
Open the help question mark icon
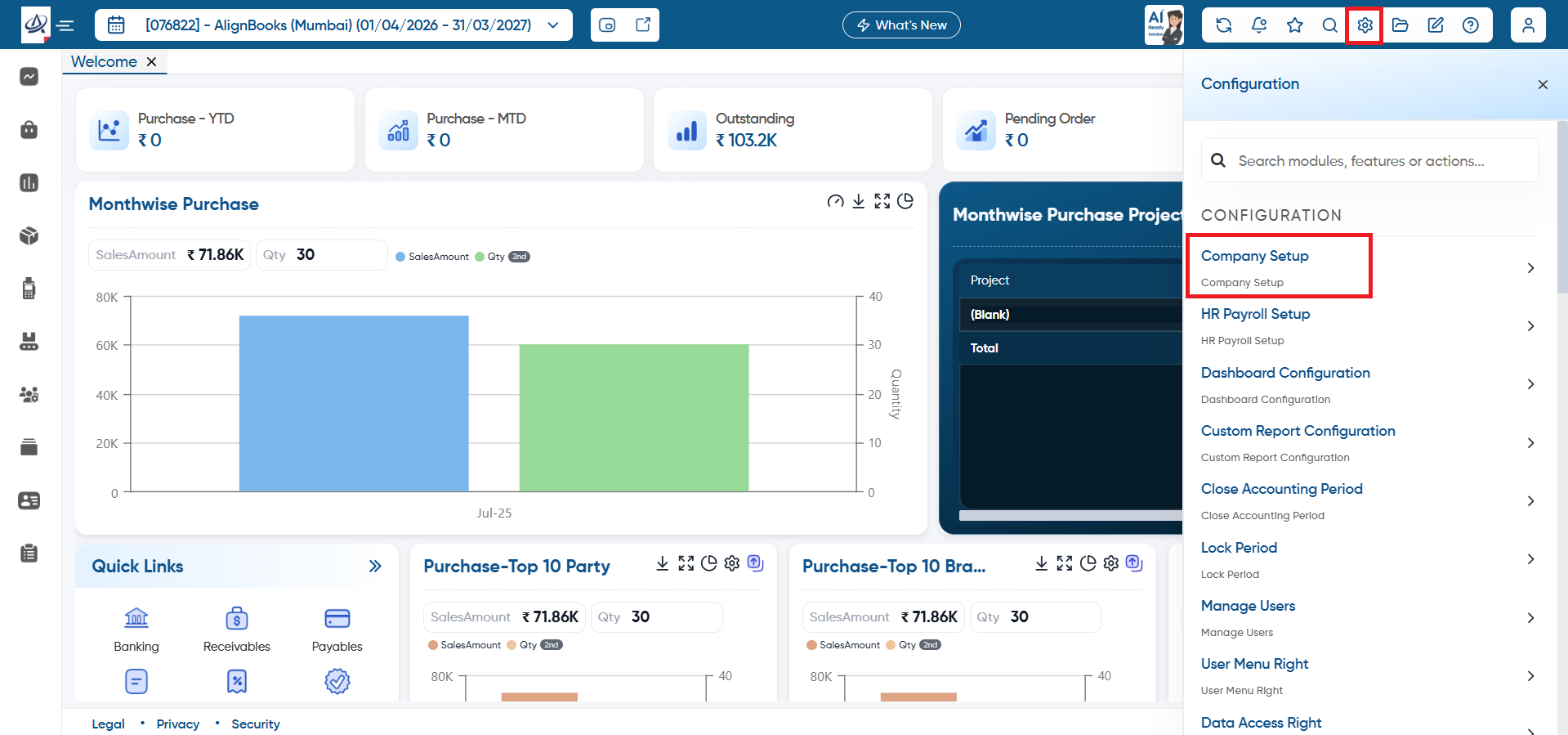point(1470,25)
